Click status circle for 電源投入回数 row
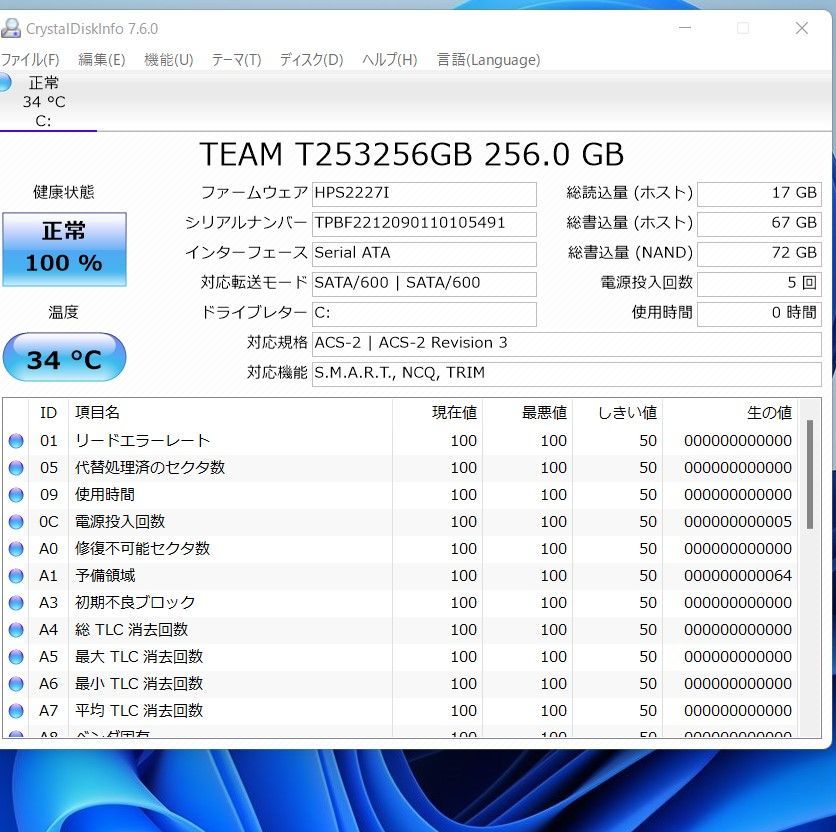 pos(16,522)
